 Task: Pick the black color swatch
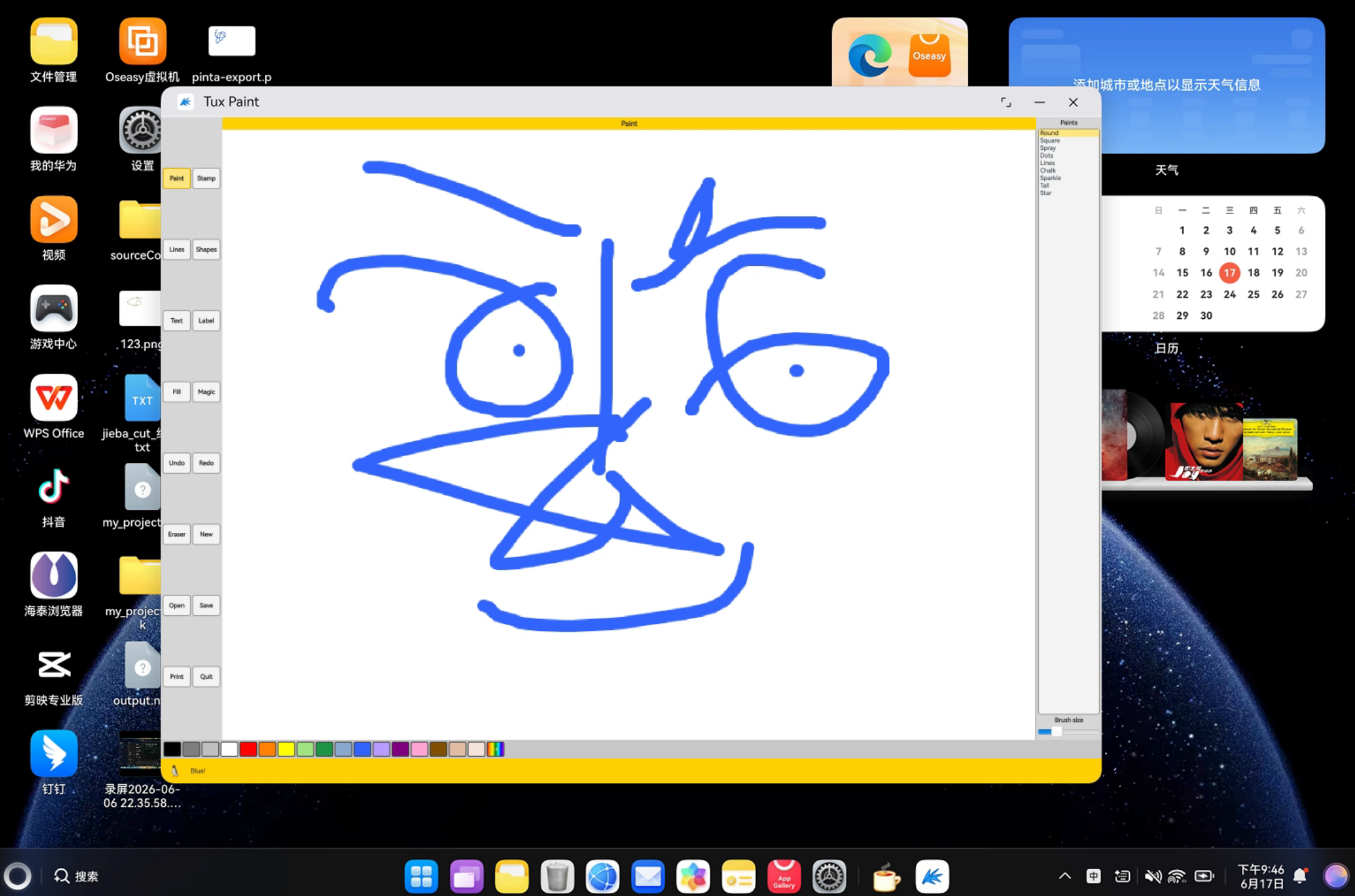[172, 749]
